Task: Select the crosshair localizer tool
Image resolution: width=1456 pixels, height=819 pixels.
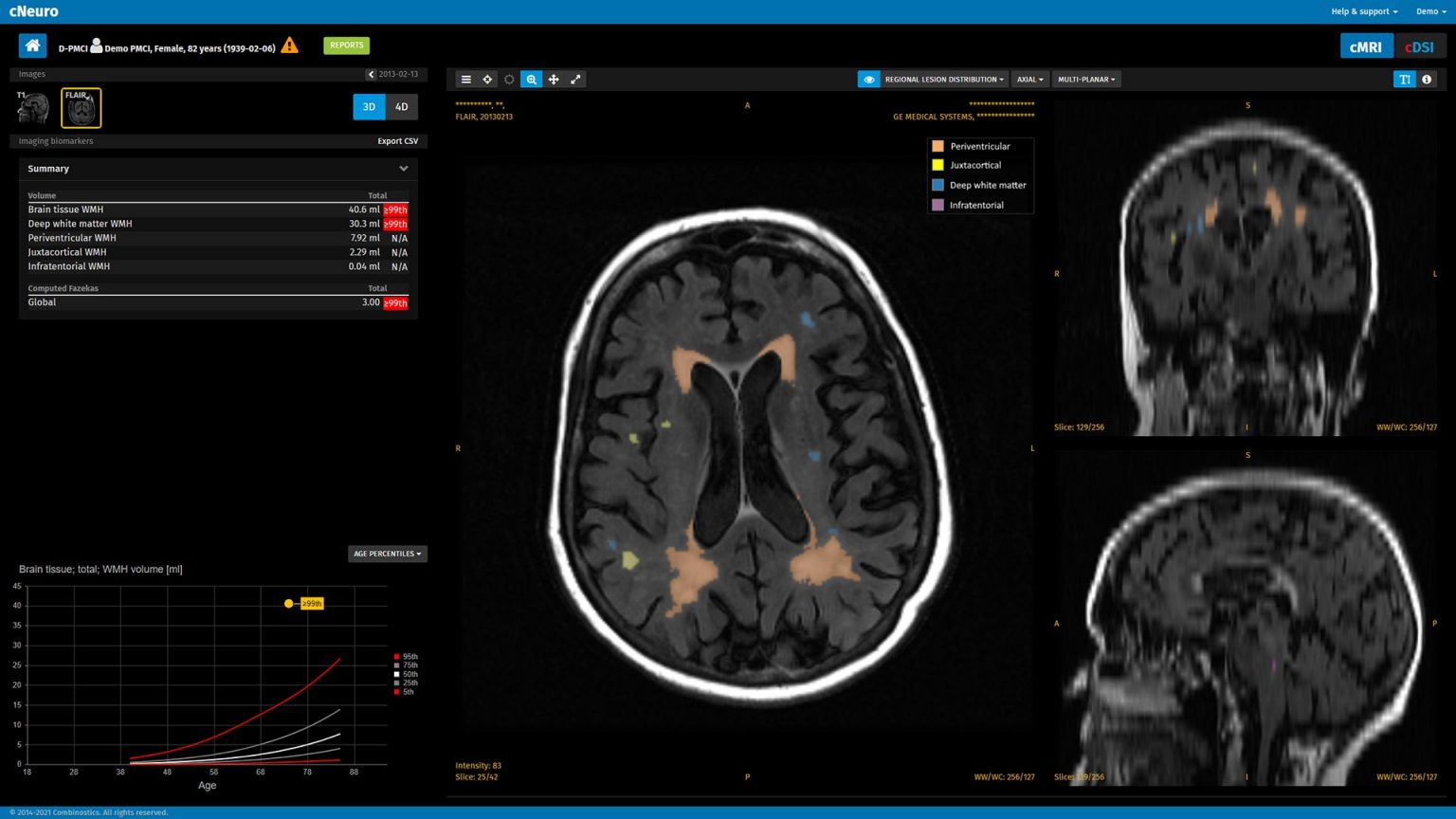Action: tap(488, 79)
